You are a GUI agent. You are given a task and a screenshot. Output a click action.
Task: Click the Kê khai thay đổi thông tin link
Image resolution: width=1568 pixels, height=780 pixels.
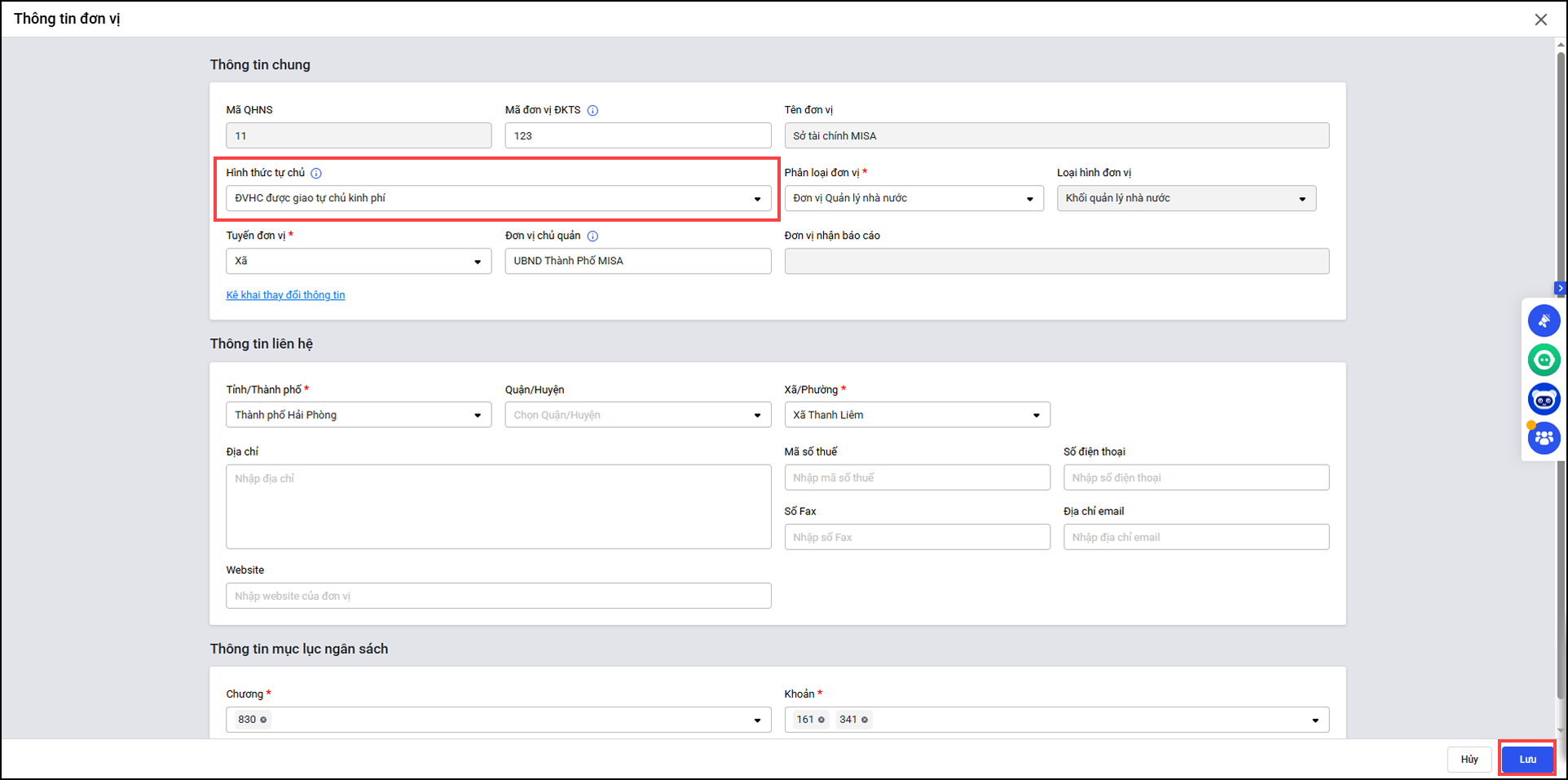pyautogui.click(x=285, y=295)
